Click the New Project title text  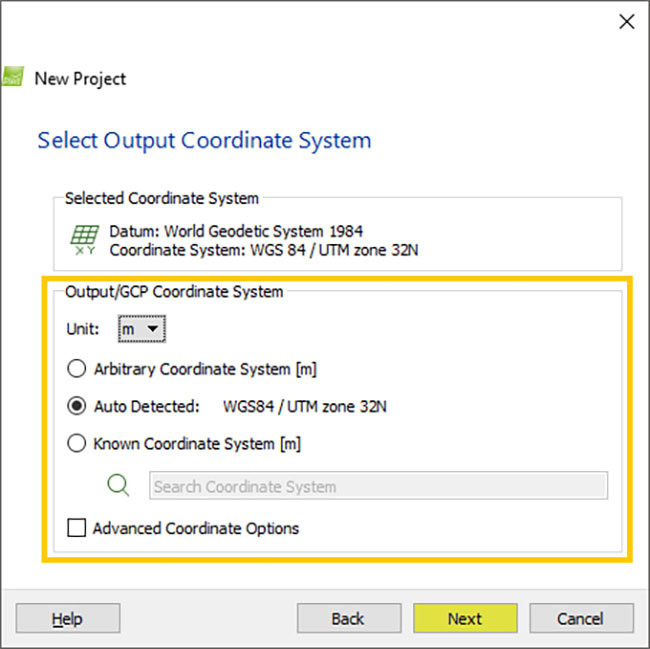80,79
